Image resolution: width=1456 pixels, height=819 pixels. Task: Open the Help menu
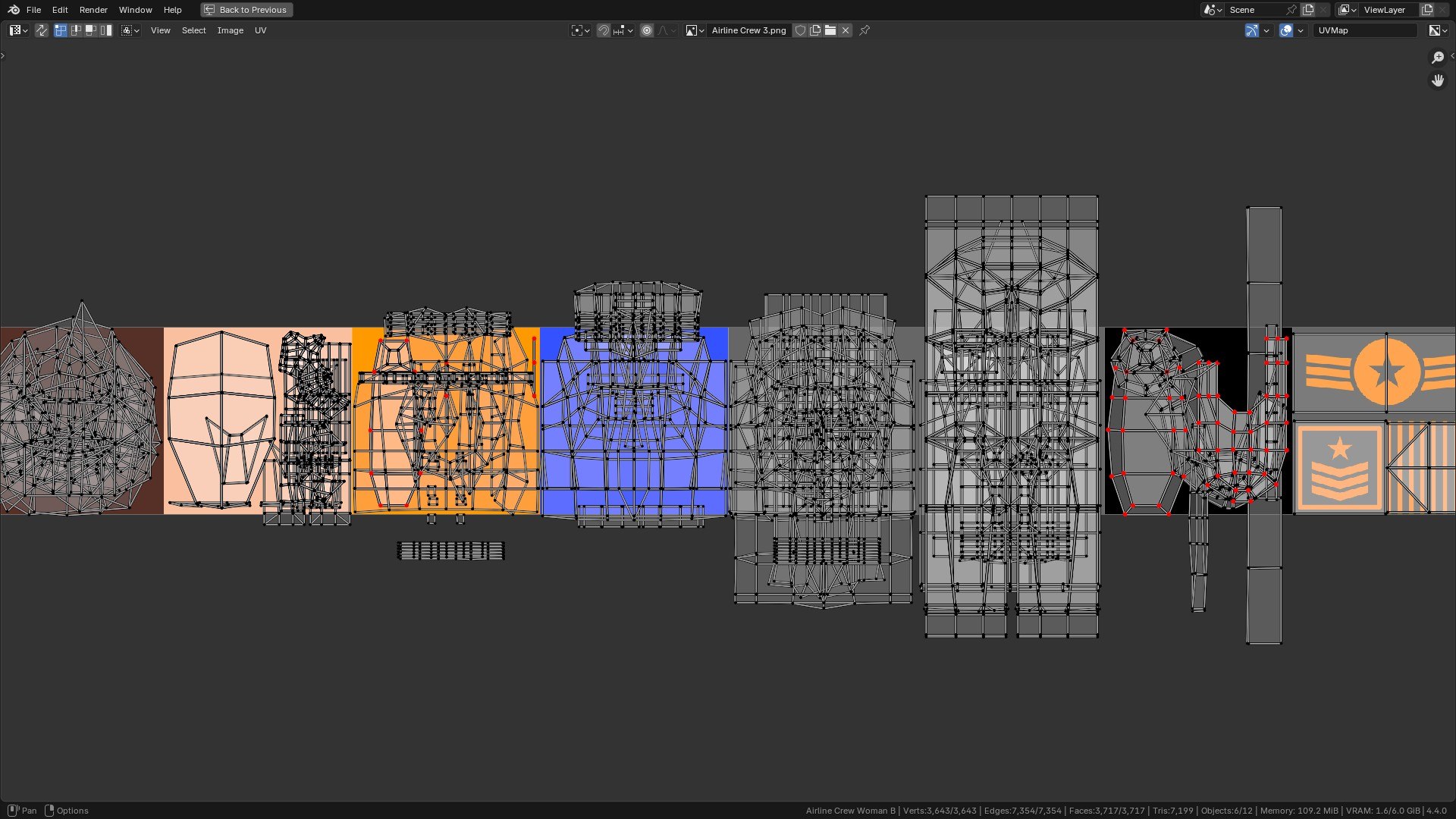[x=172, y=10]
